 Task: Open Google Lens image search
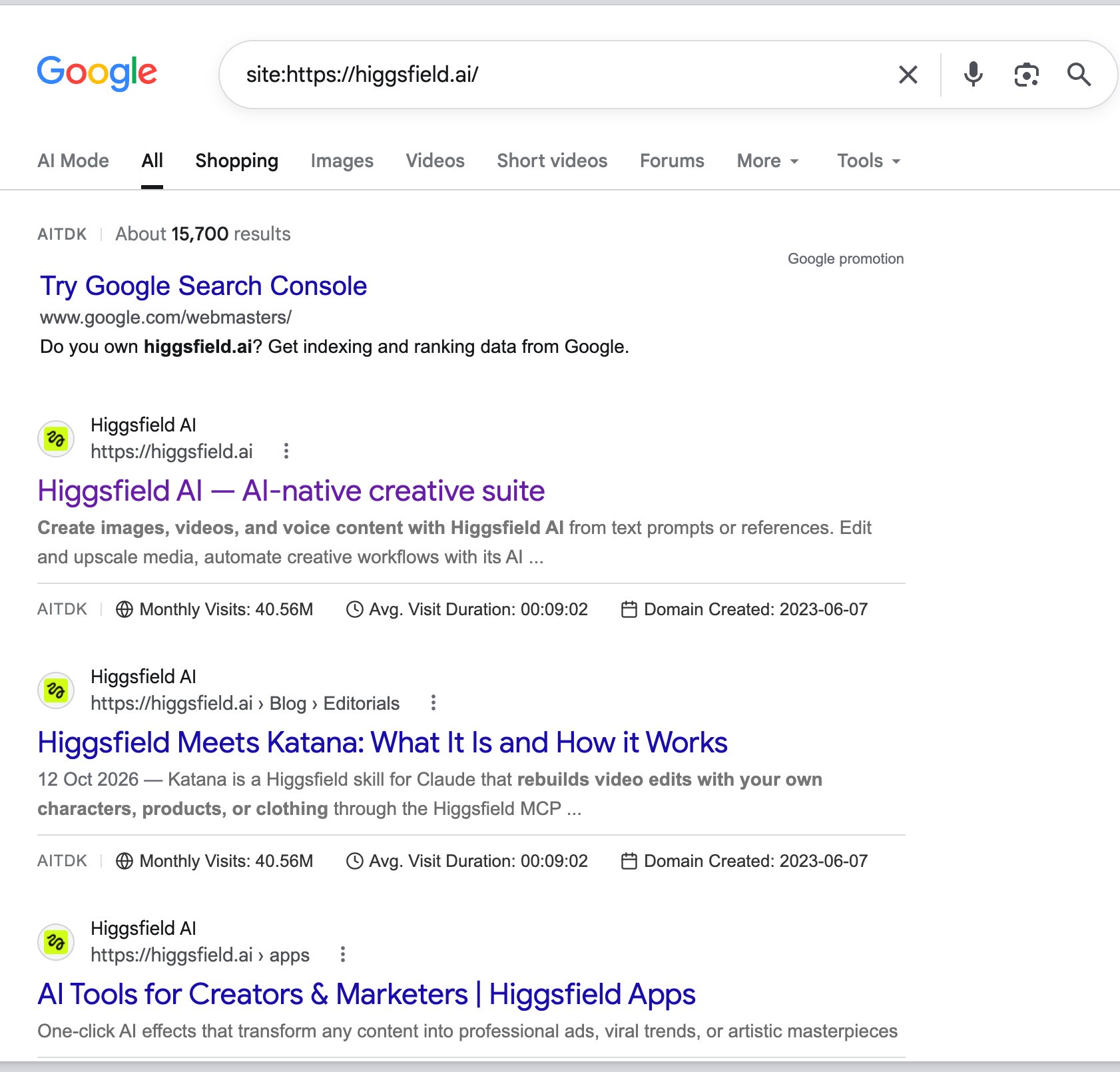(1026, 75)
